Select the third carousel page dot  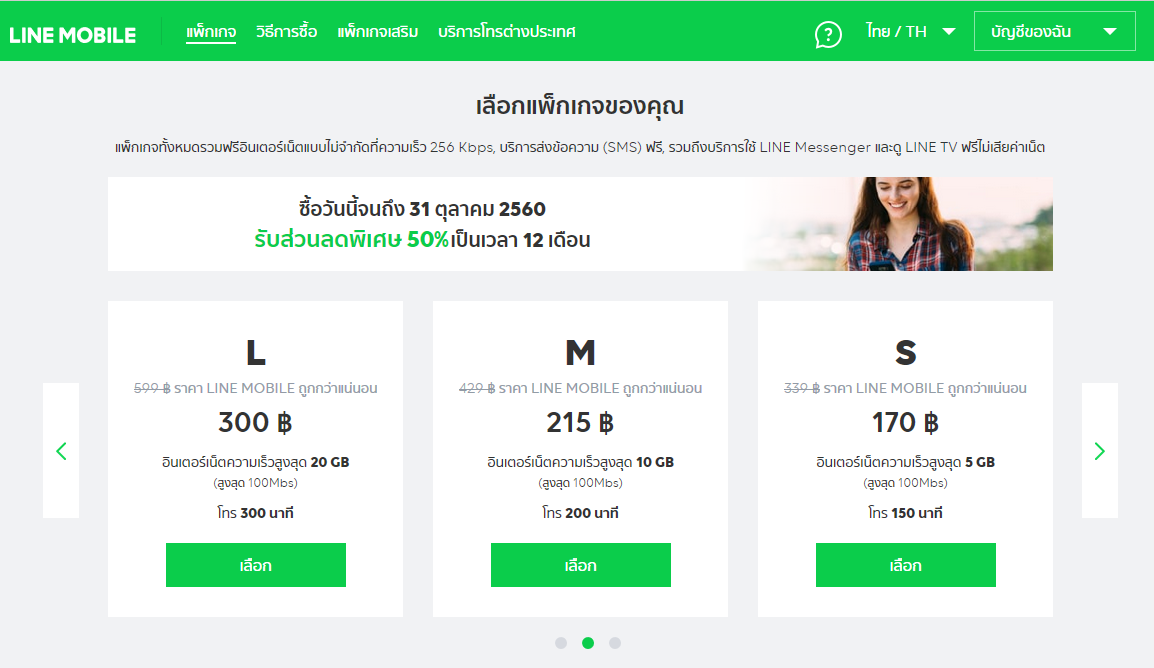[x=615, y=643]
